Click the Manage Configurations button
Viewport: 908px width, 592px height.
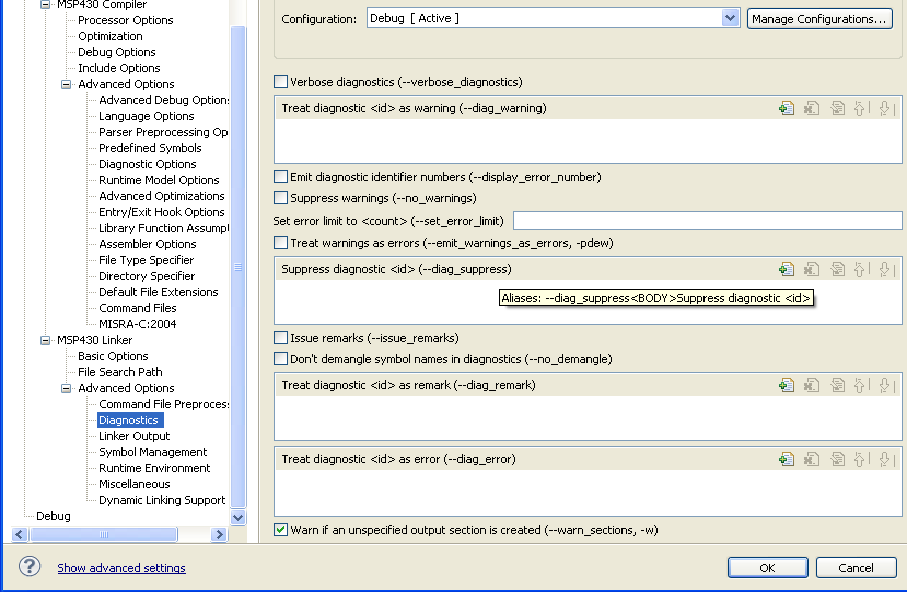pos(819,18)
